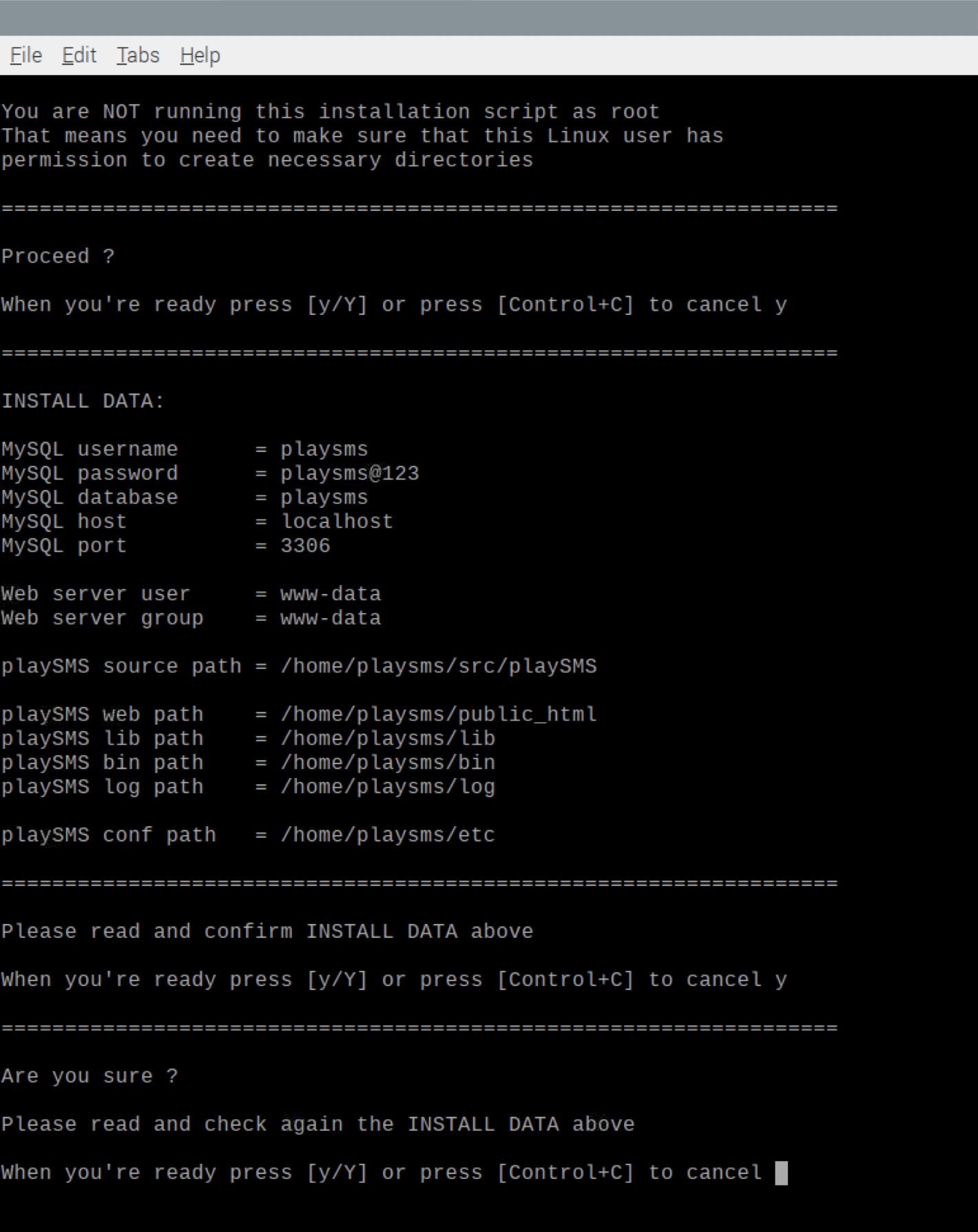Open the Help menu

200,55
